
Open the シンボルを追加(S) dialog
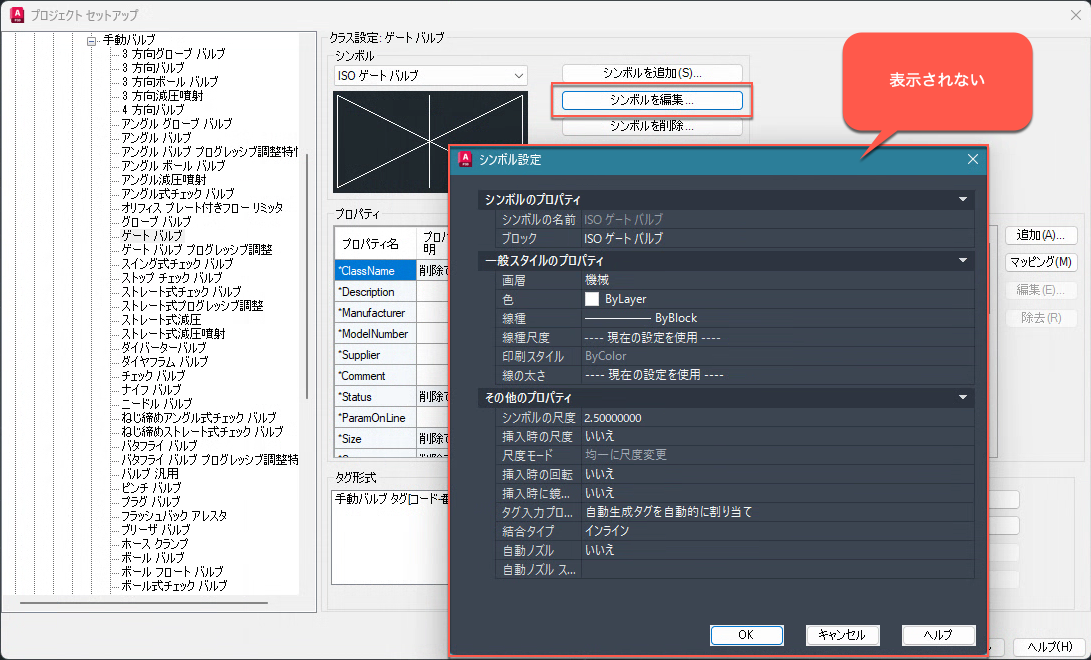(651, 72)
